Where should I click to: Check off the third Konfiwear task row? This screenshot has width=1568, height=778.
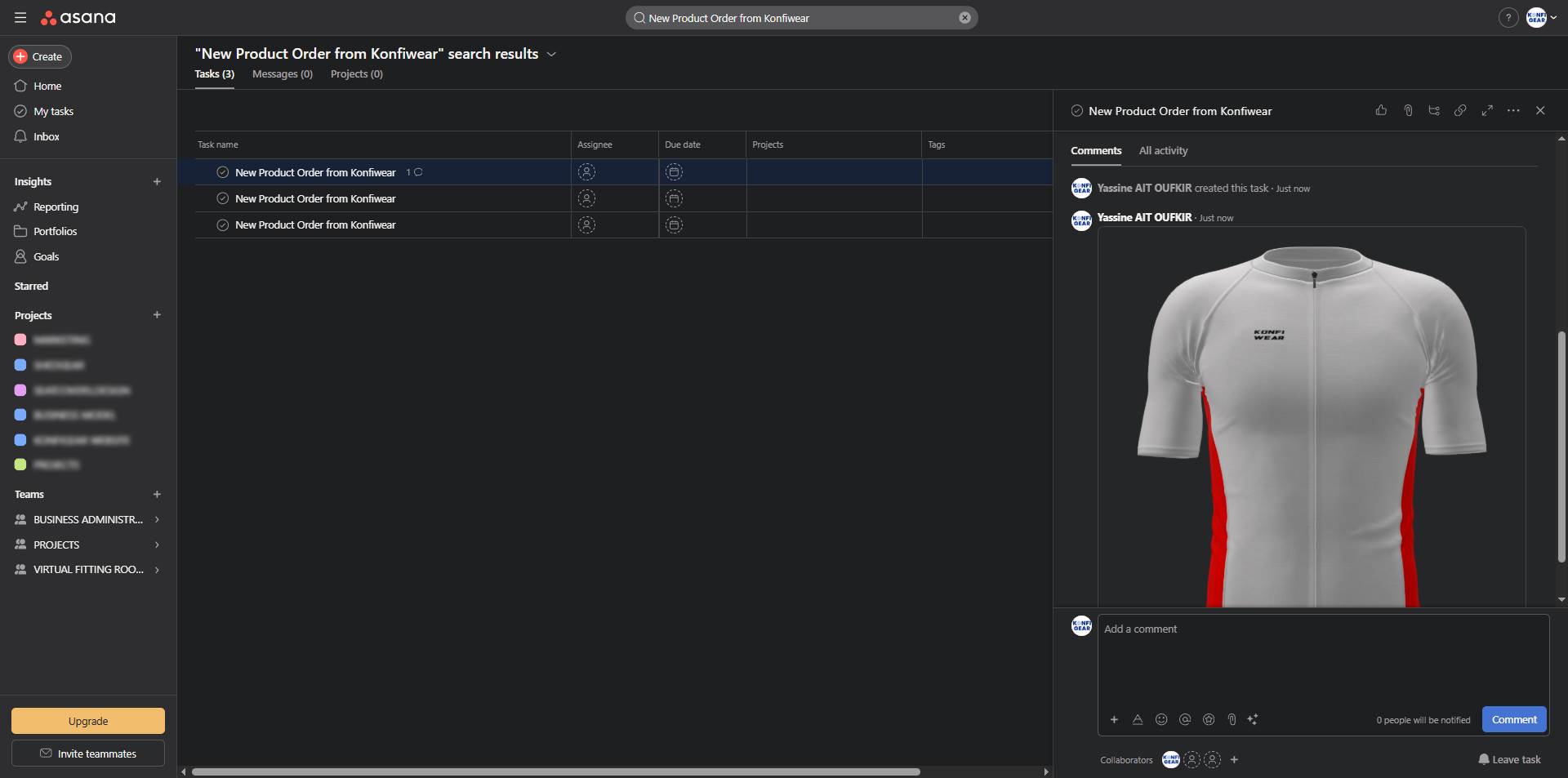click(x=222, y=225)
